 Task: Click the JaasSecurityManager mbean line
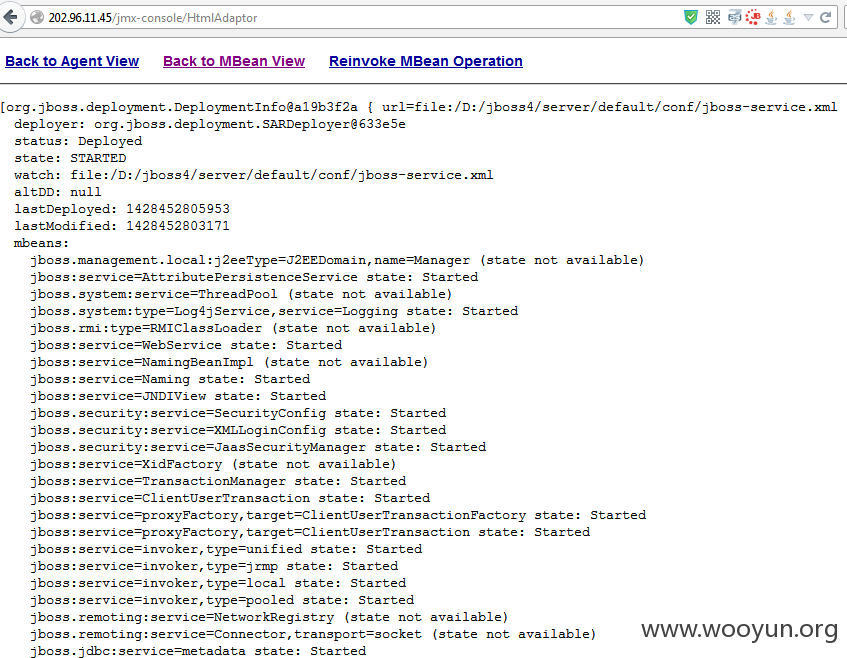pos(258,447)
